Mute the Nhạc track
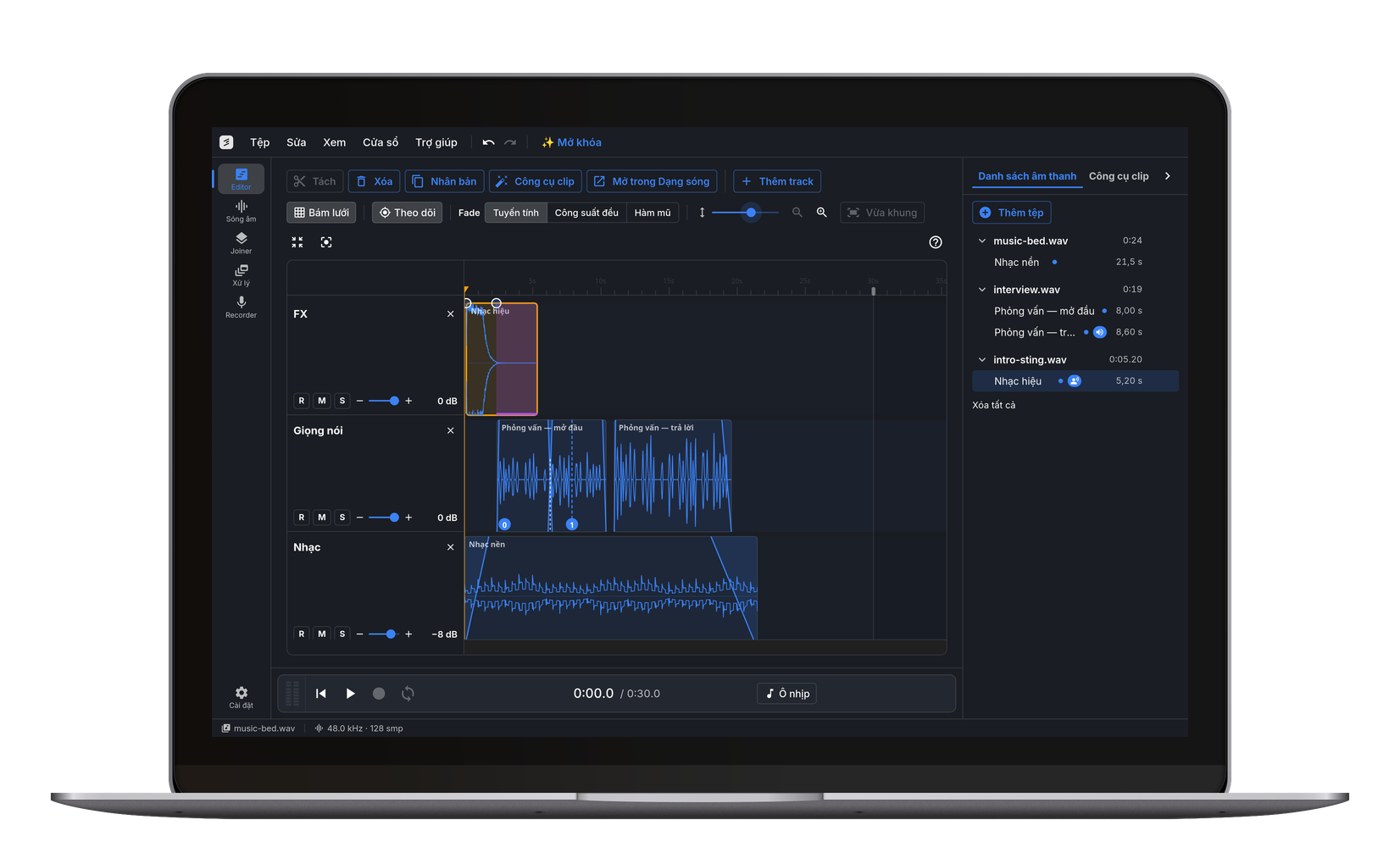 coord(322,634)
